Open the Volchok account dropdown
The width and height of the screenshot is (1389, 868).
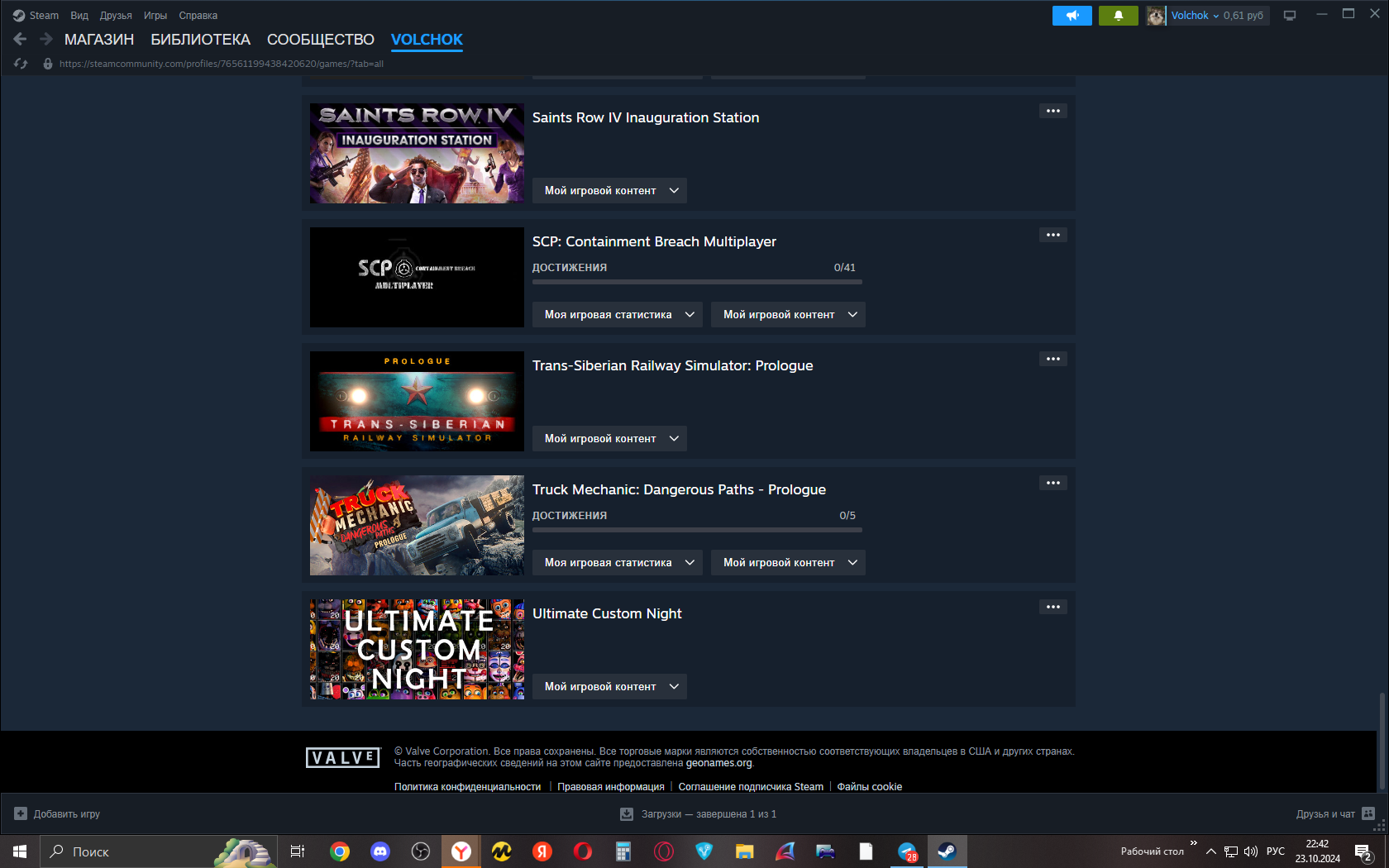click(x=1196, y=16)
